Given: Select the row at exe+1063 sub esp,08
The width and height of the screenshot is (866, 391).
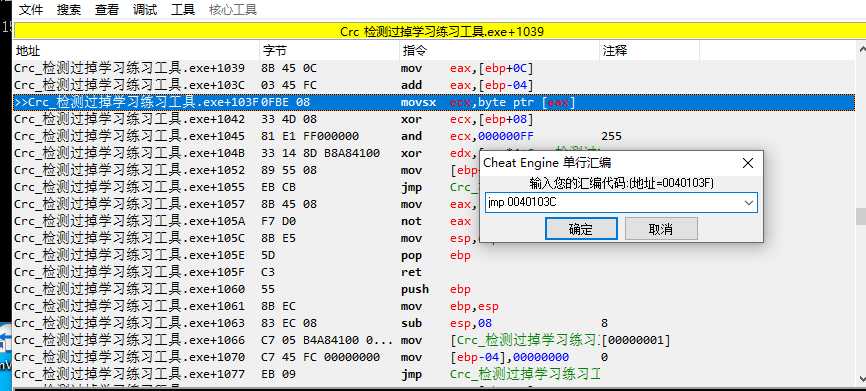Looking at the screenshot, I should 434,323.
